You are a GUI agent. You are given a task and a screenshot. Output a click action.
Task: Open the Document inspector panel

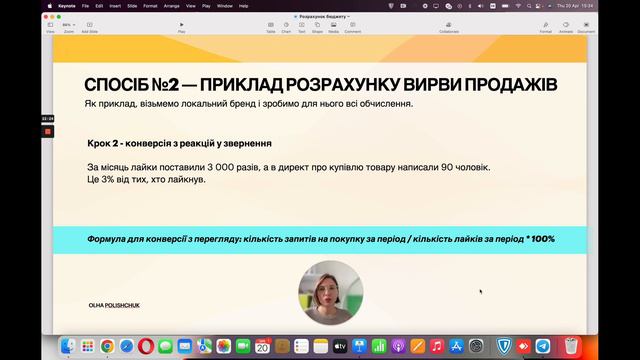586,27
